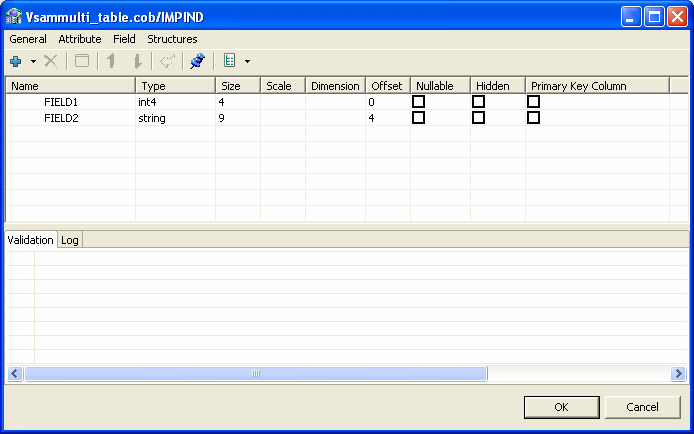Open the Structures menu
The image size is (694, 434).
pyautogui.click(x=172, y=39)
